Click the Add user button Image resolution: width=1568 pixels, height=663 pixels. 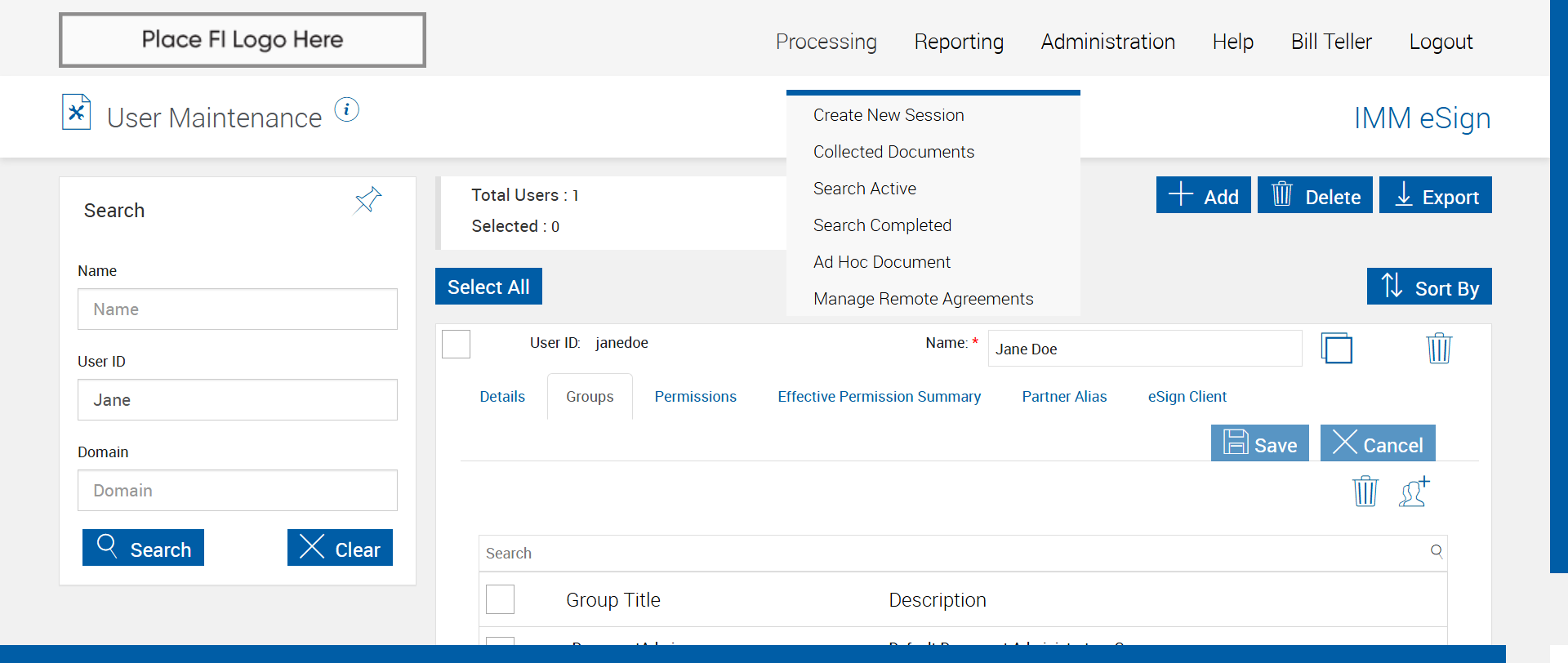(x=1203, y=195)
